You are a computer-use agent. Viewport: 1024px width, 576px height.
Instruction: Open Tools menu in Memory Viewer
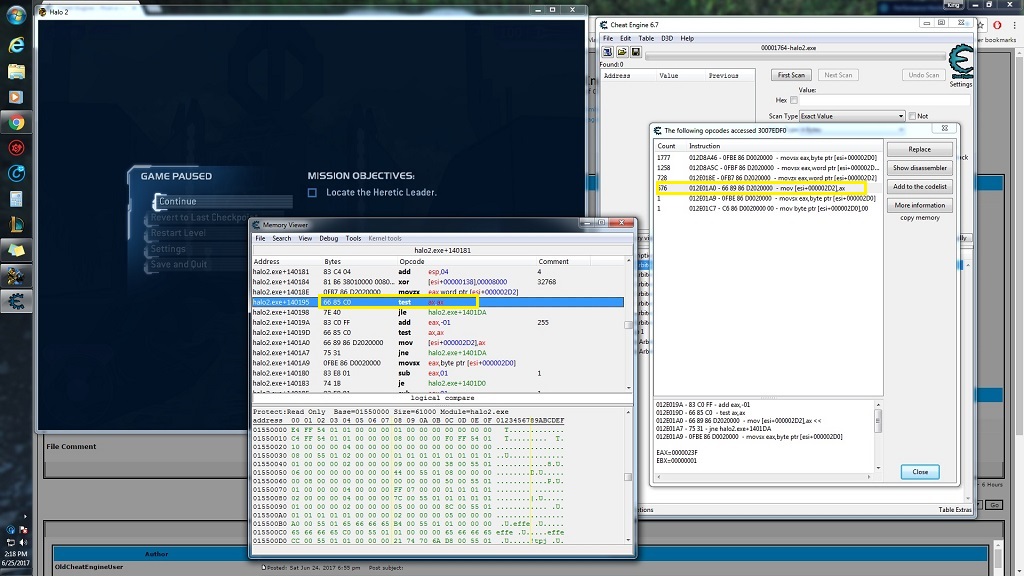coord(353,238)
